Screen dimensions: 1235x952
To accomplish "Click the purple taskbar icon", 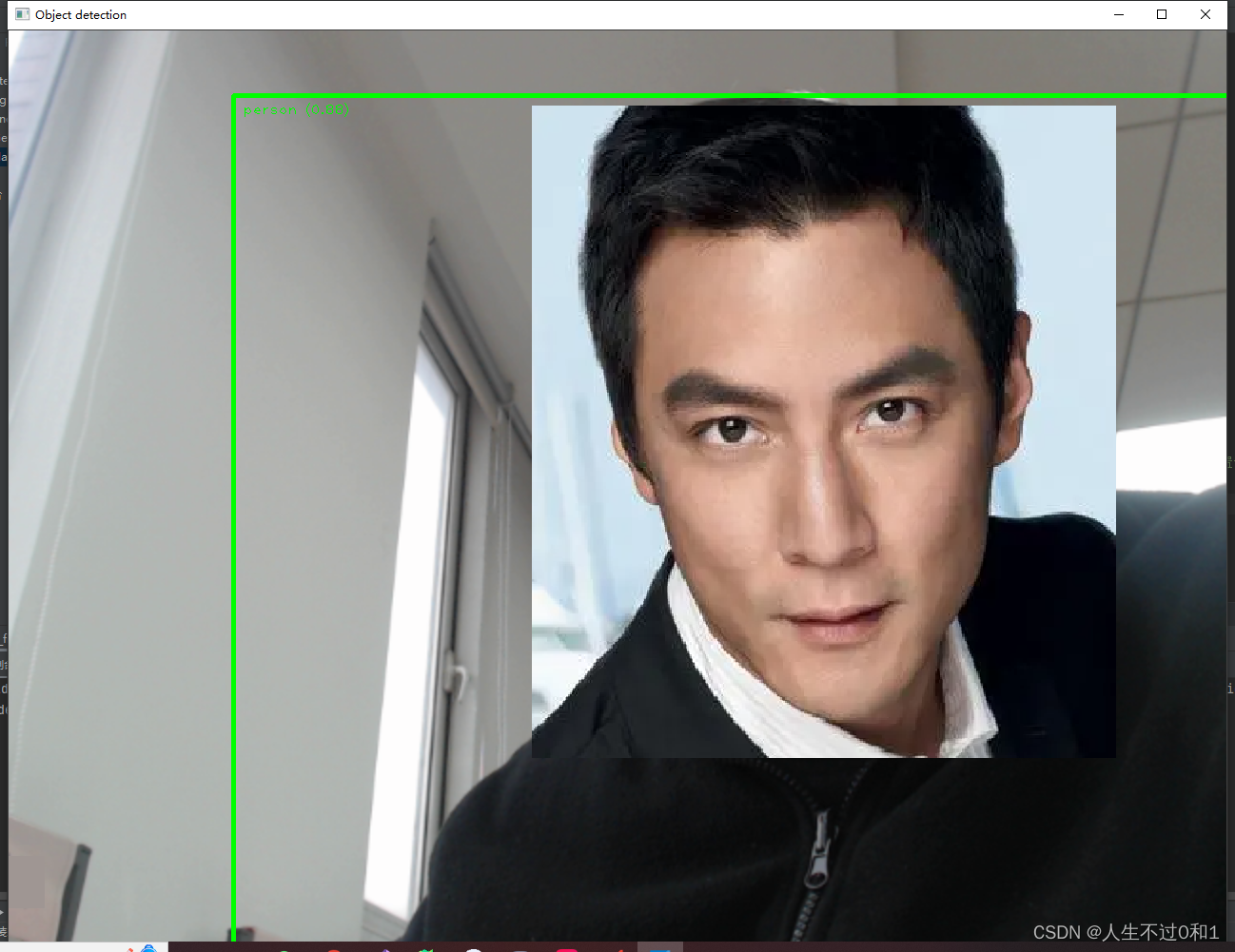I will tap(385, 948).
